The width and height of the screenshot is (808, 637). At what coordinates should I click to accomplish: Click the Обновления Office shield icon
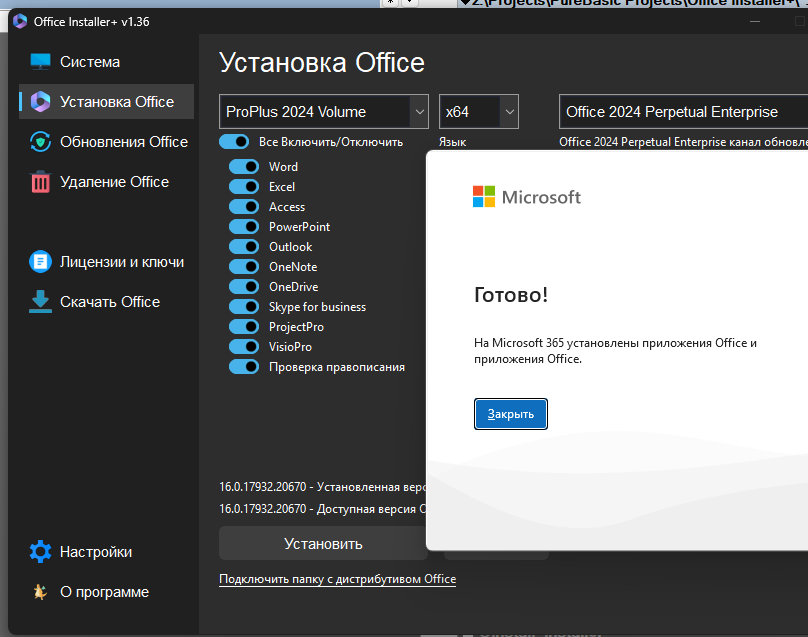pos(40,142)
